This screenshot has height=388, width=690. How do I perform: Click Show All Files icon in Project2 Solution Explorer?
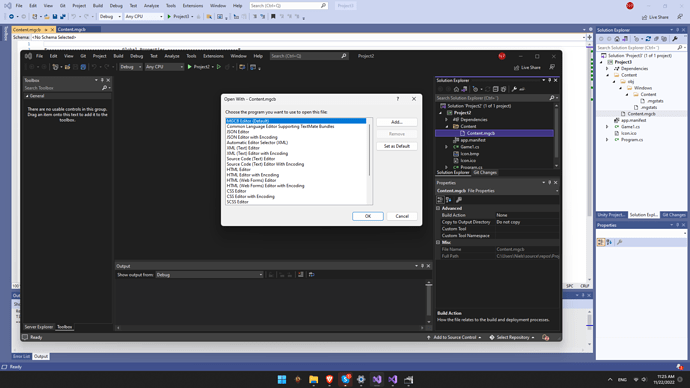(x=503, y=89)
